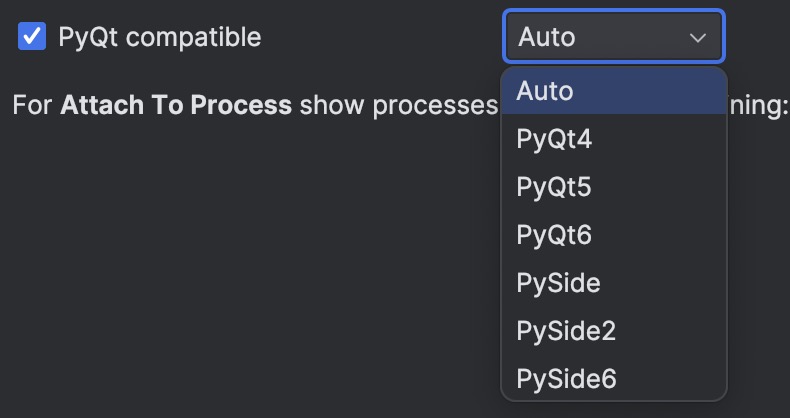This screenshot has height=418, width=790.
Task: Pick the PyQt6 option
Action: coord(554,235)
